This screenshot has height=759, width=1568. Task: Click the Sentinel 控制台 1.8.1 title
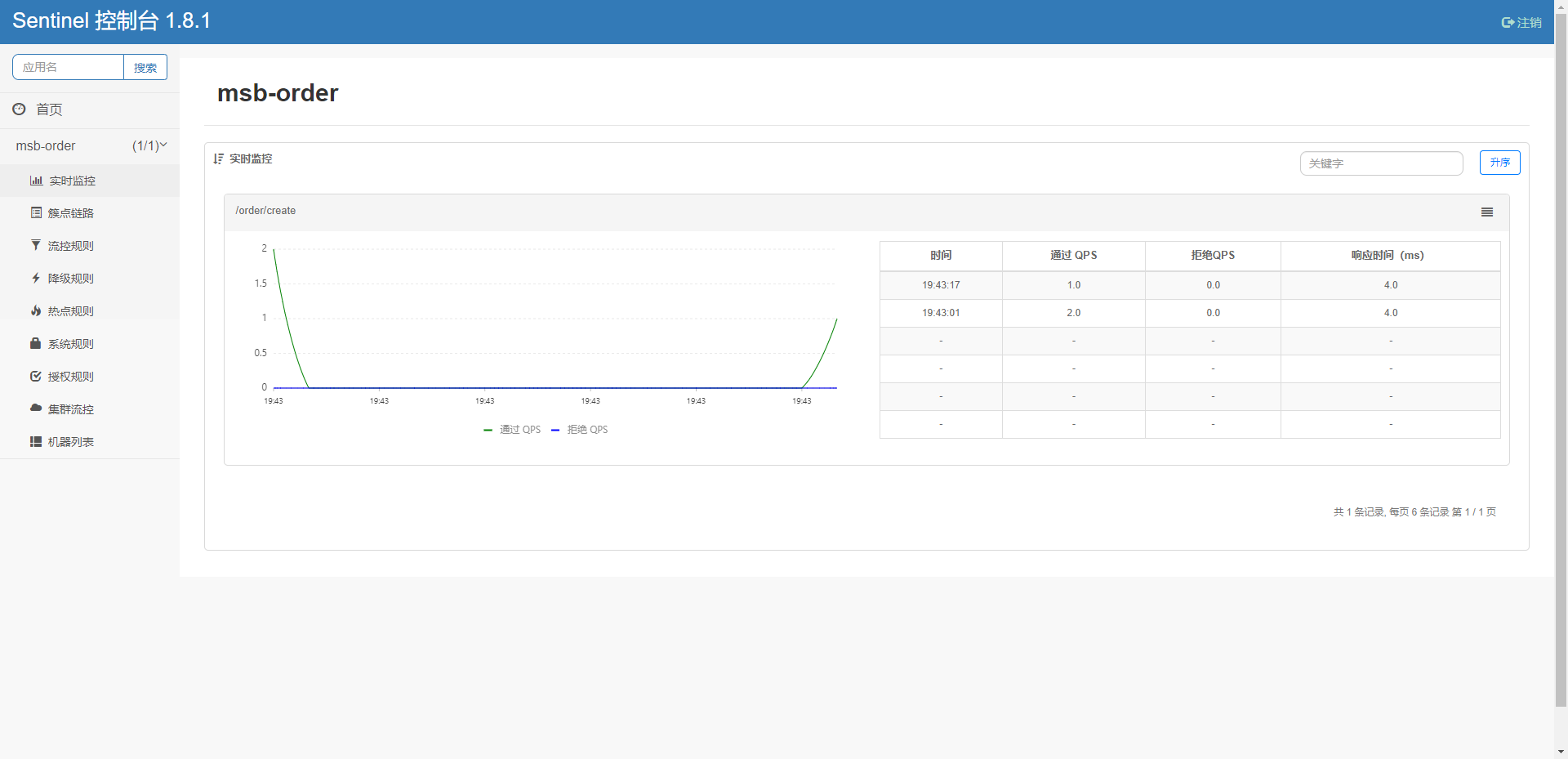coord(112,21)
